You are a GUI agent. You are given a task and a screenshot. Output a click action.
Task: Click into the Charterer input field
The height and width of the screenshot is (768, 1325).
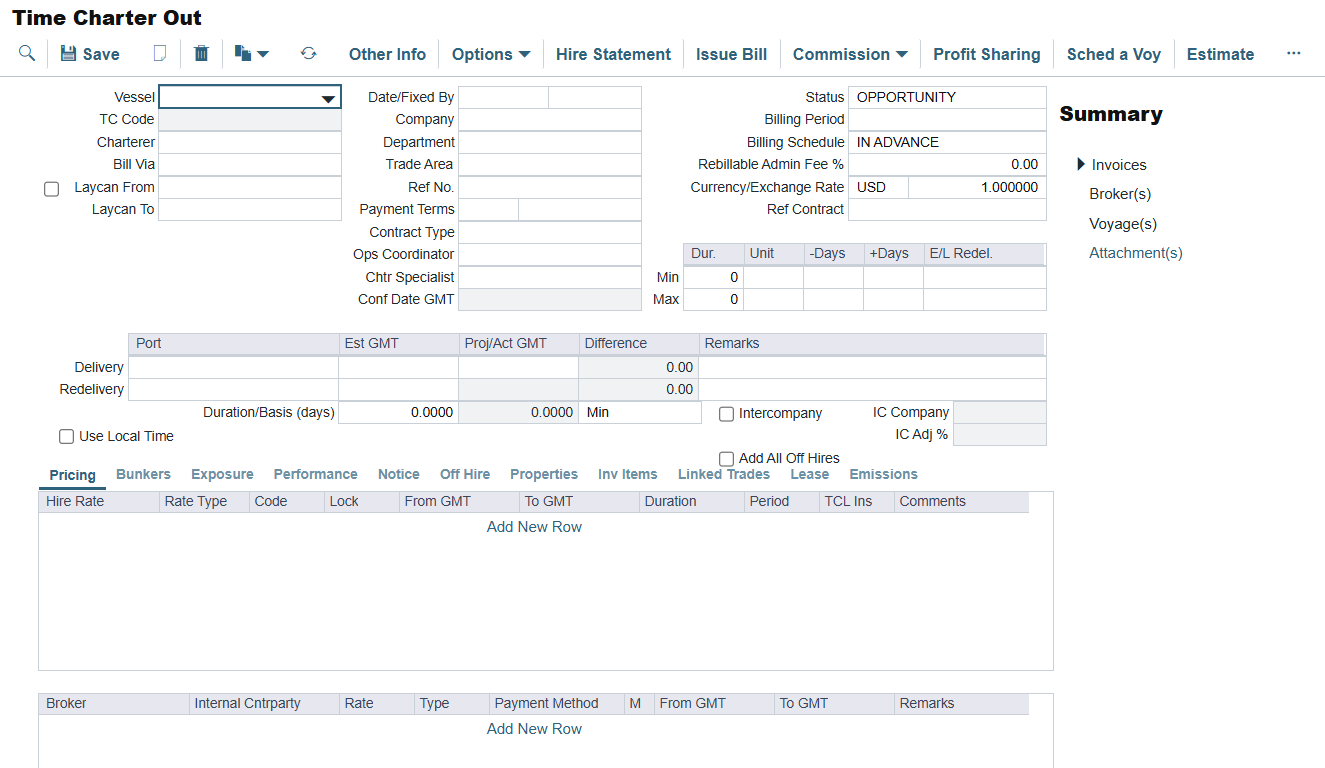[250, 143]
